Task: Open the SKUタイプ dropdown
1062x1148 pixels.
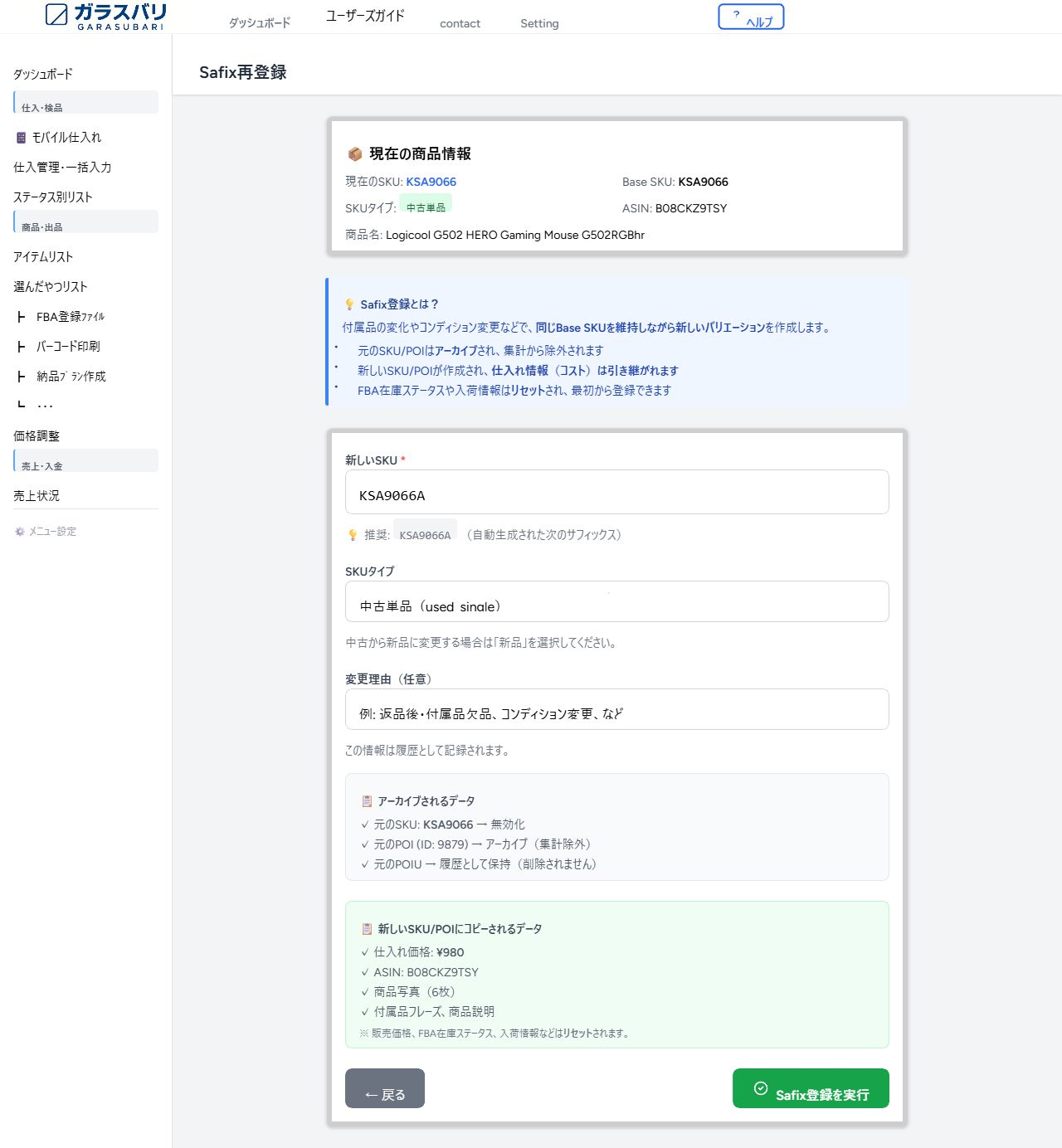Action: (x=617, y=601)
